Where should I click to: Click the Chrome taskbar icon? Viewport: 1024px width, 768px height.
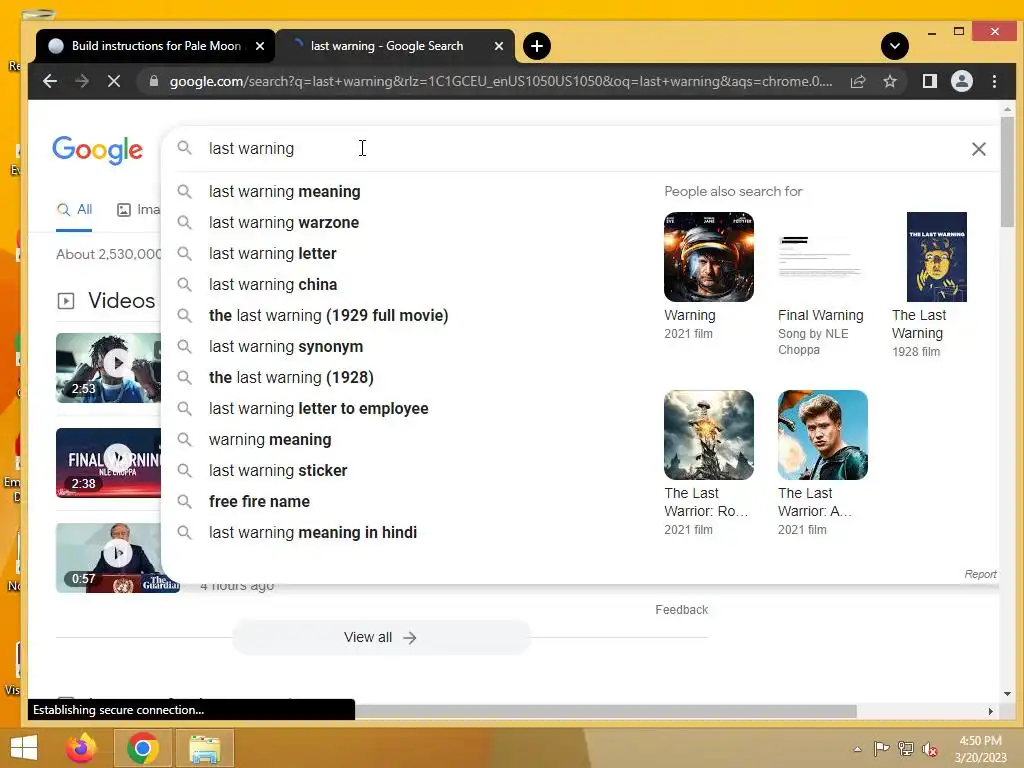142,748
